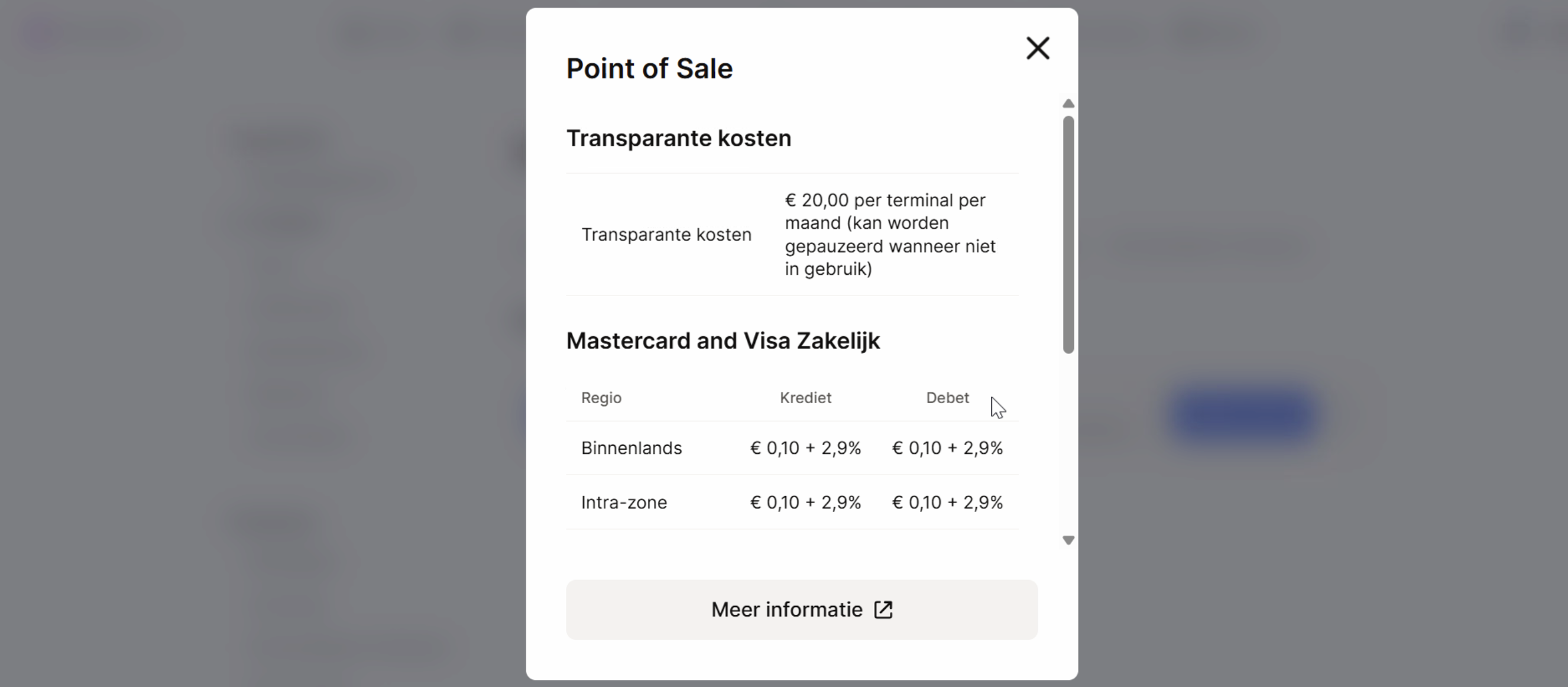Click the Intra-zone Krediet fee value

coord(805,503)
